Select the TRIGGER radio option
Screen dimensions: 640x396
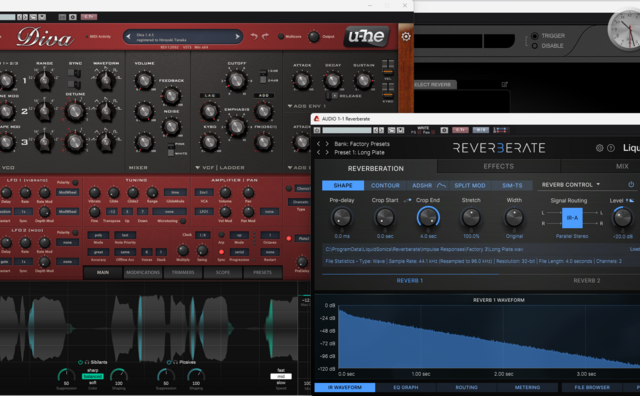[x=534, y=36]
